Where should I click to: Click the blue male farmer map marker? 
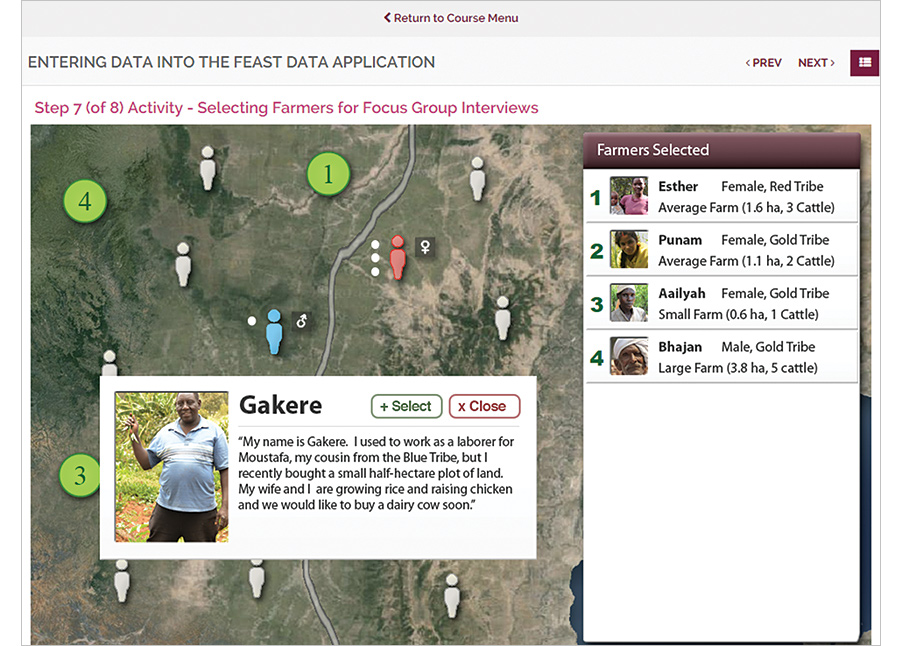[x=274, y=331]
